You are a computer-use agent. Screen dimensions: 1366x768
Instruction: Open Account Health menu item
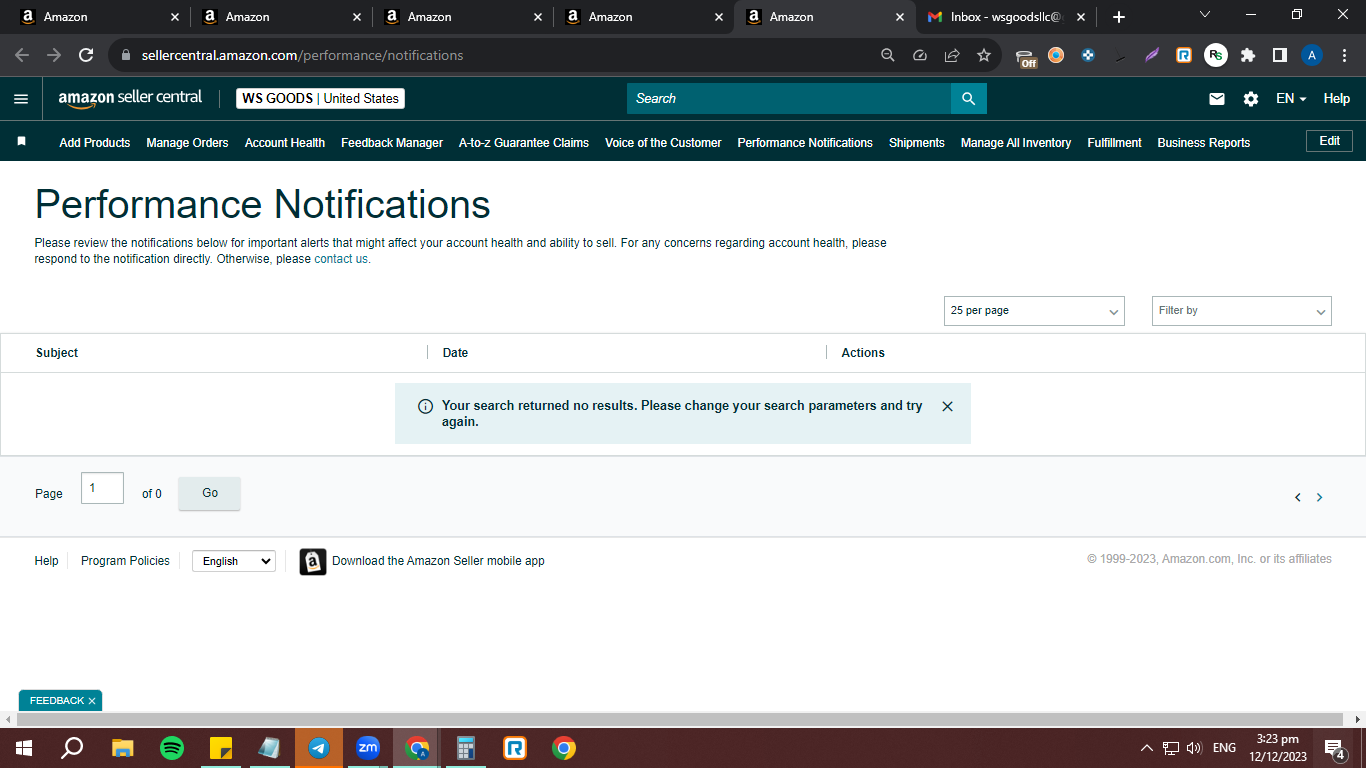pos(285,143)
